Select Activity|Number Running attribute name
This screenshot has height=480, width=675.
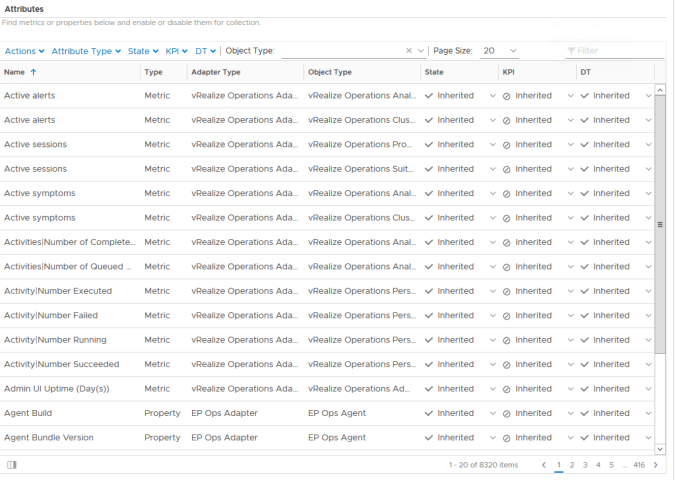point(55,340)
